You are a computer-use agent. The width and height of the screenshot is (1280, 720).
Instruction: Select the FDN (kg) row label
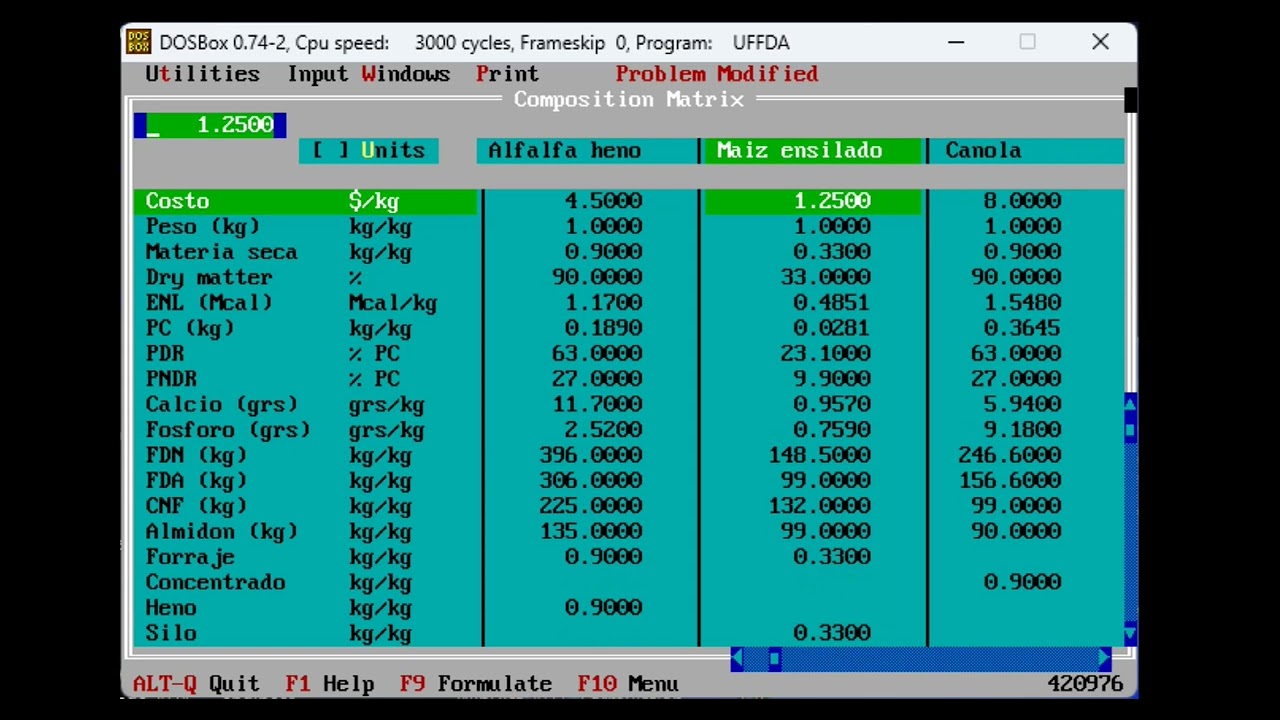coord(196,455)
